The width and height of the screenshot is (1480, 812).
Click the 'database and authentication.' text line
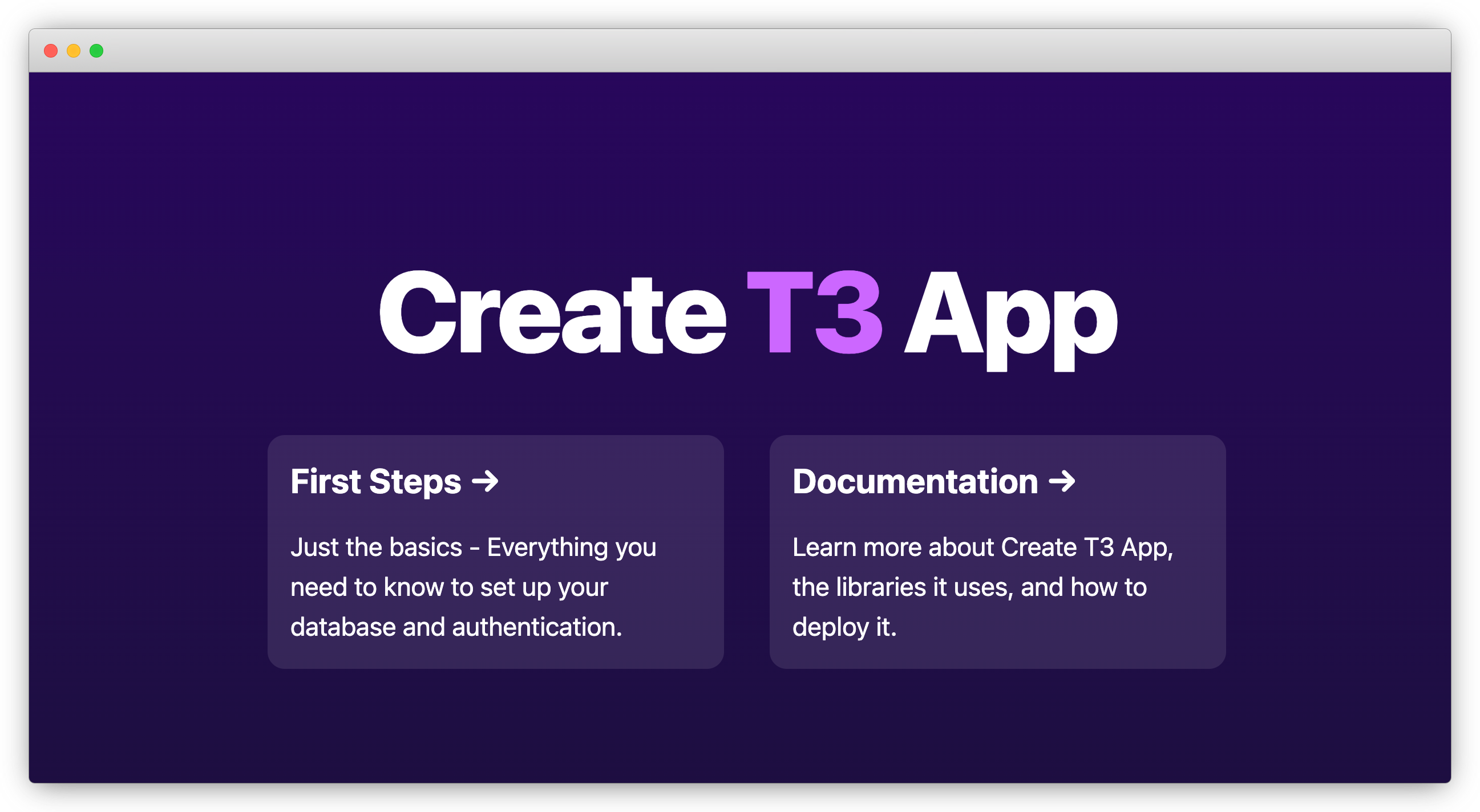click(x=456, y=627)
